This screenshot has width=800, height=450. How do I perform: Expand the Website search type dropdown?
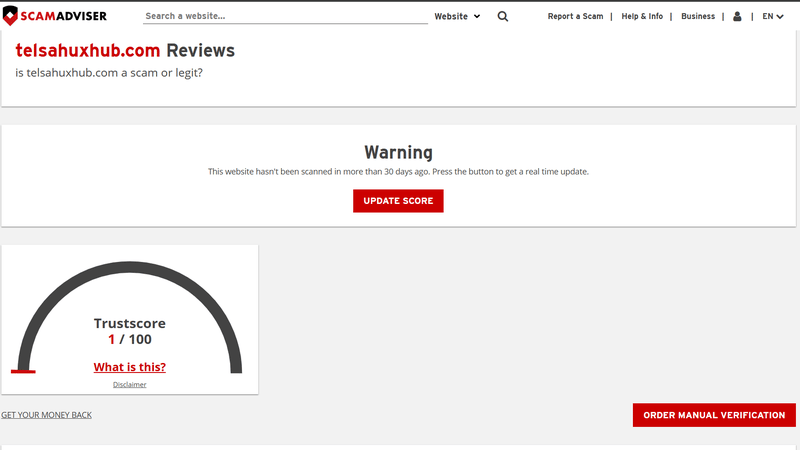tap(457, 16)
